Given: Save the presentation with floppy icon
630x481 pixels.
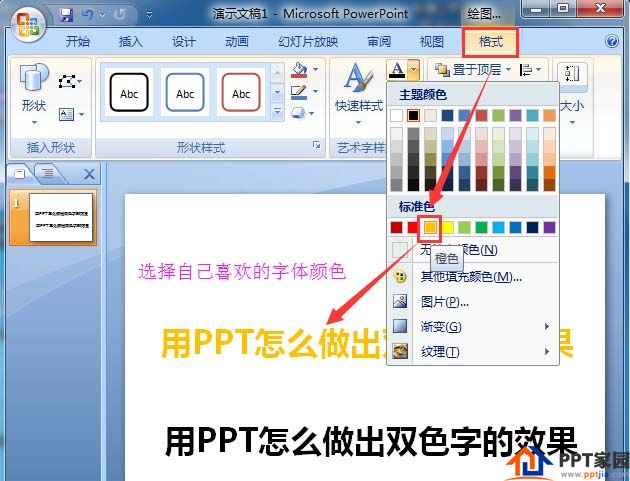Looking at the screenshot, I should coord(66,15).
